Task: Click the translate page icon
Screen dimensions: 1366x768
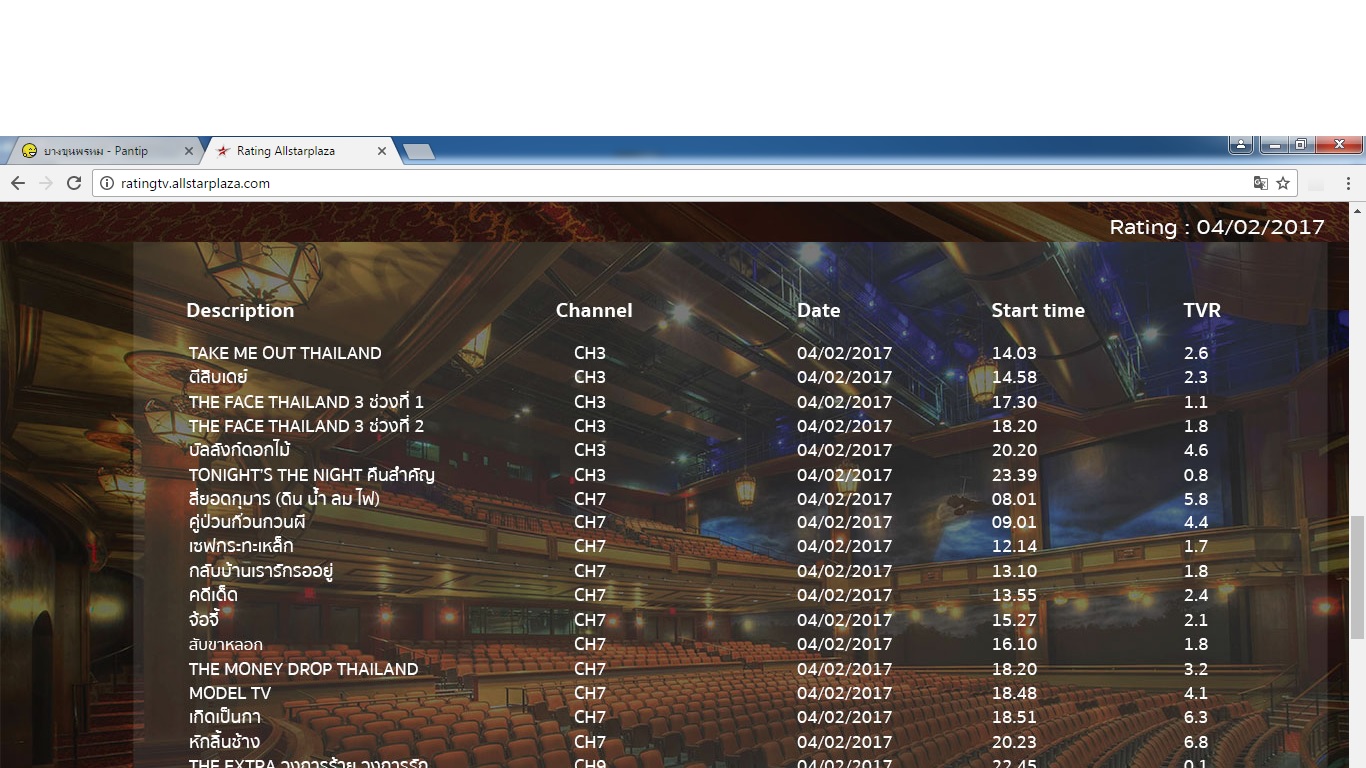Action: point(1261,183)
